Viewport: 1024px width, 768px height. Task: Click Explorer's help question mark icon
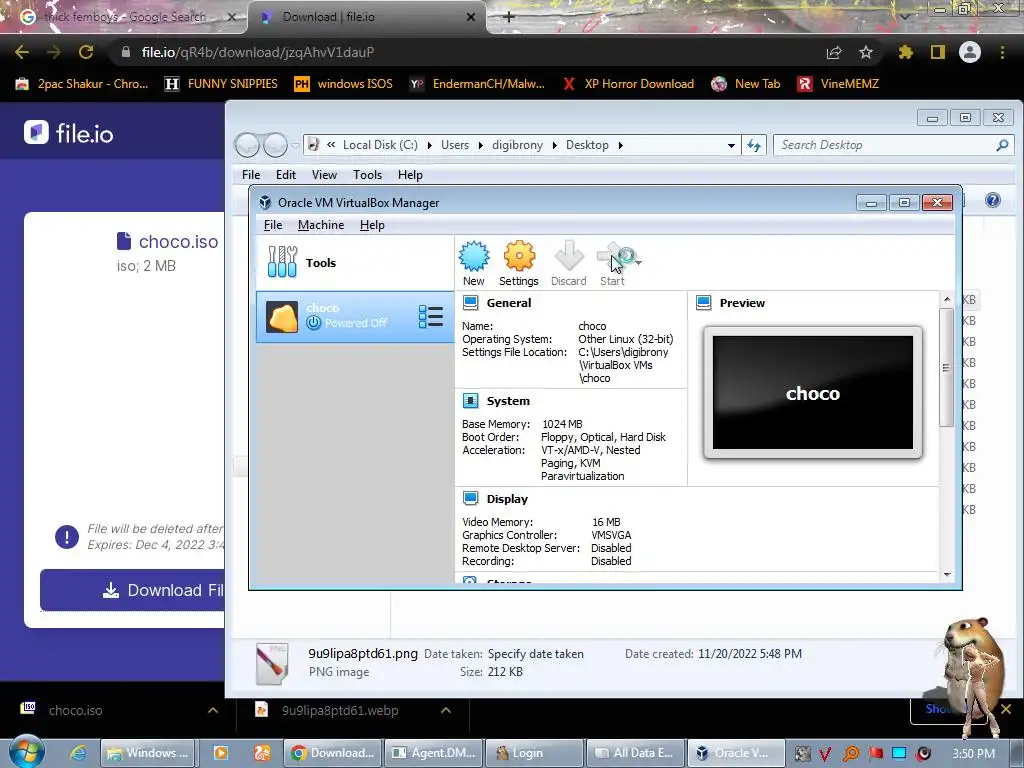pos(993,200)
